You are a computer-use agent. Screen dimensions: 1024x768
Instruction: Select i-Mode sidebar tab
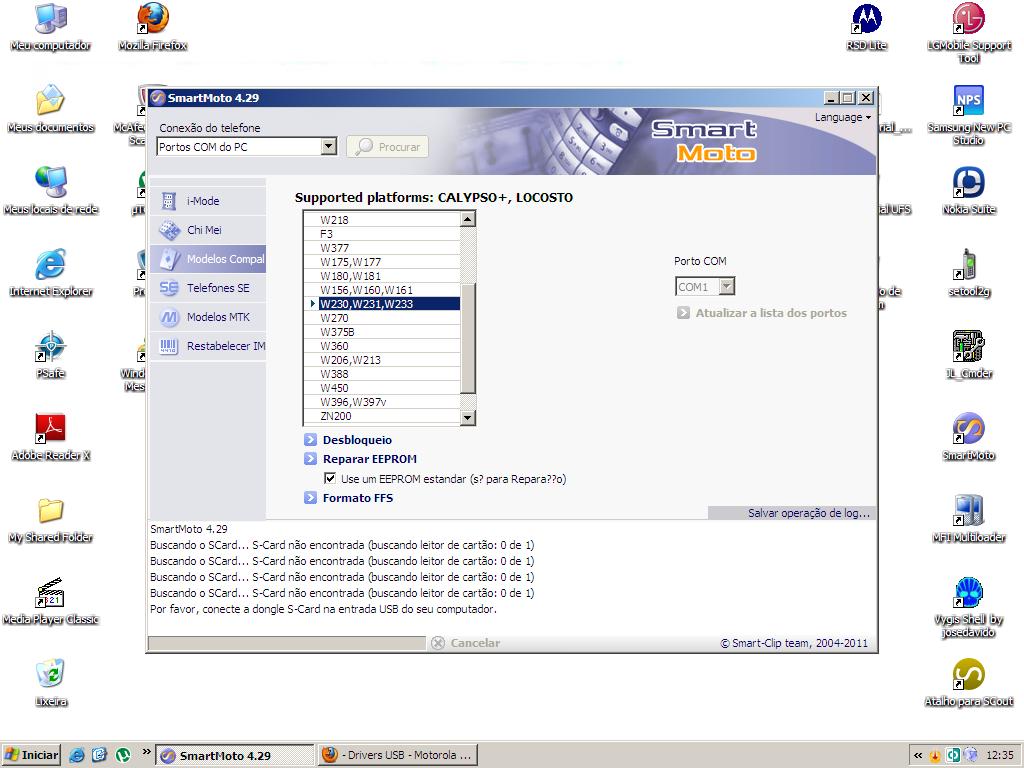pos(208,201)
